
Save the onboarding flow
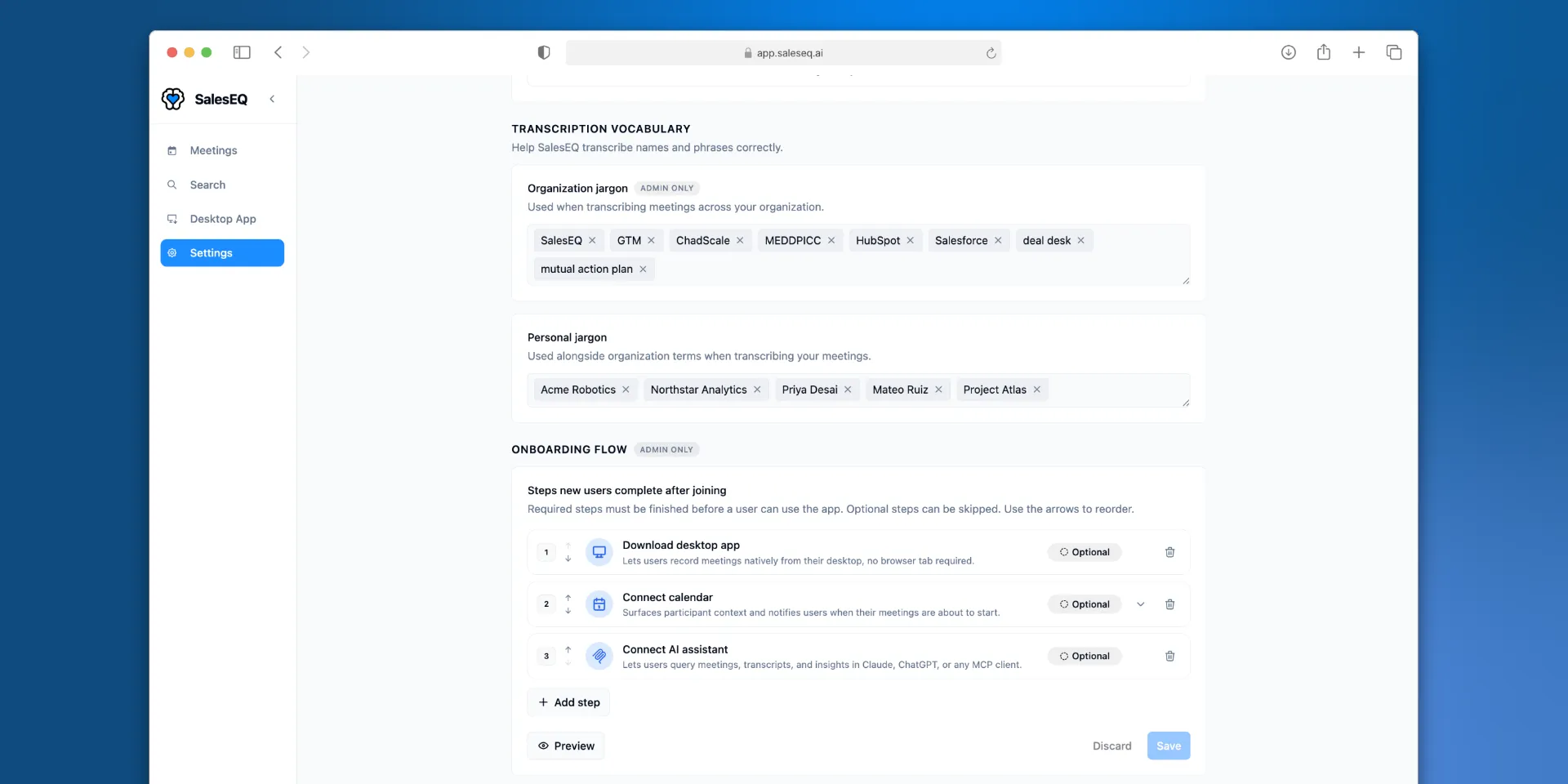(x=1169, y=746)
